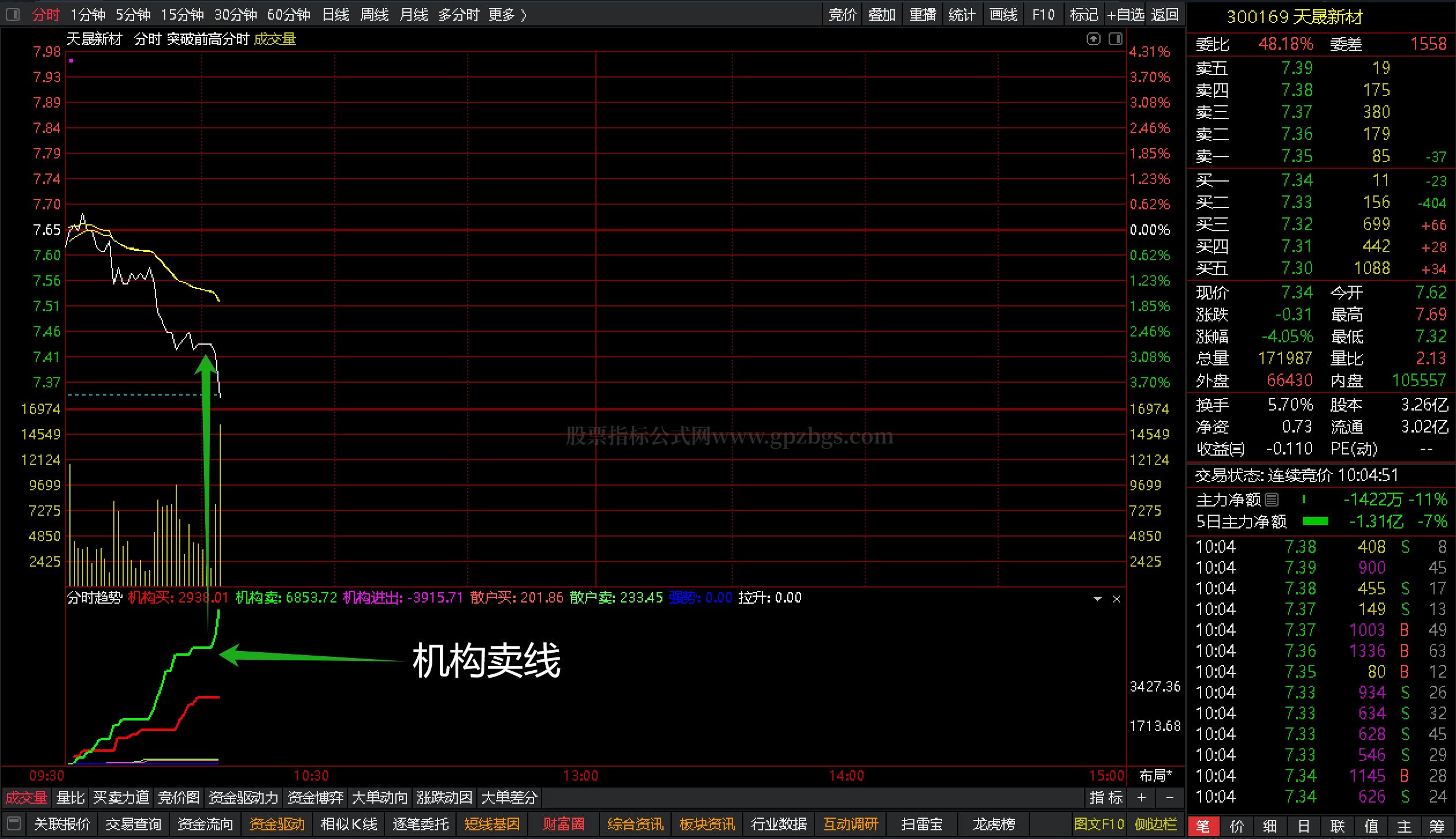Click the window icon left of 关联报价

14,823
